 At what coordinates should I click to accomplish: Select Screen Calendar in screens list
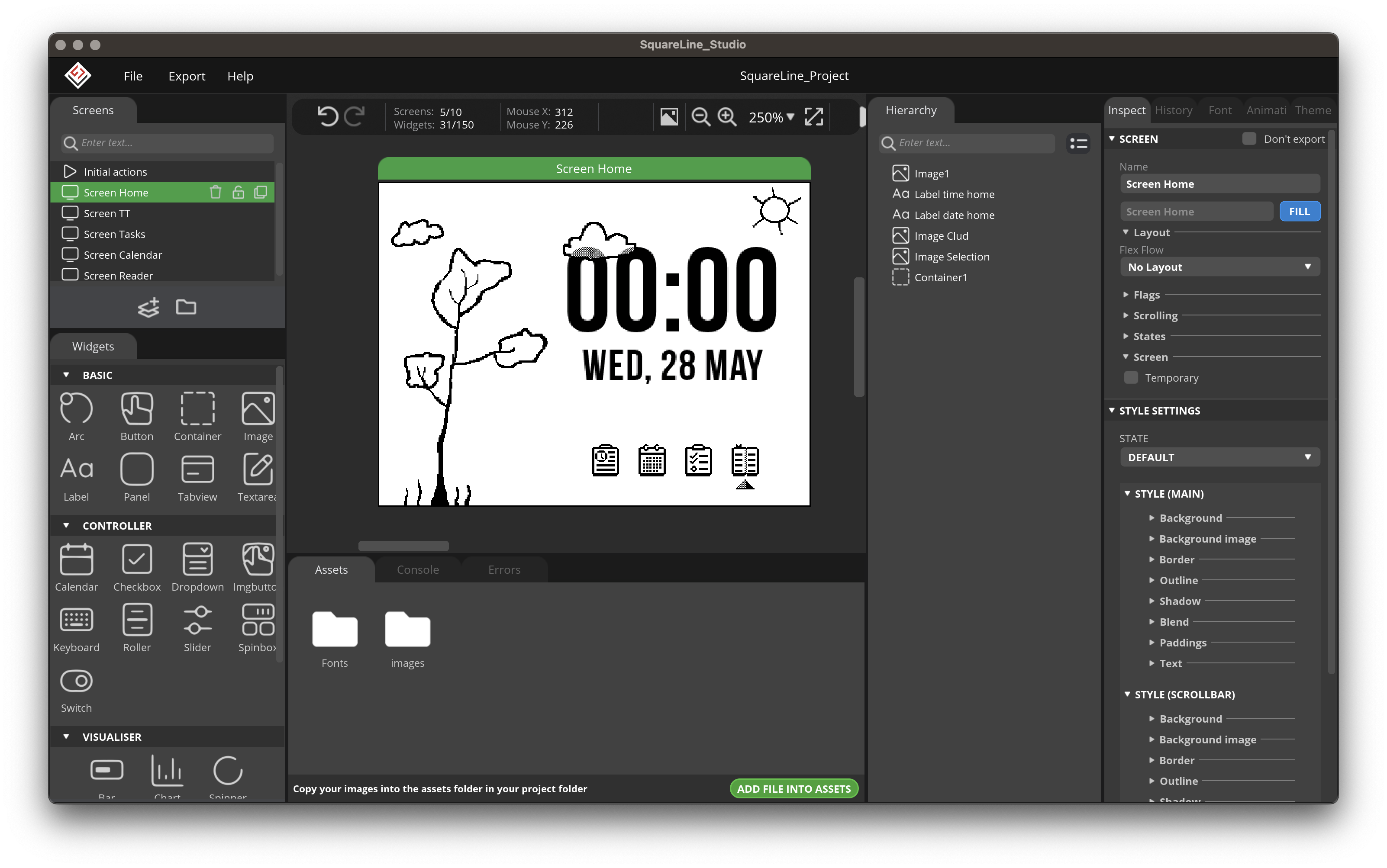[x=162, y=254]
